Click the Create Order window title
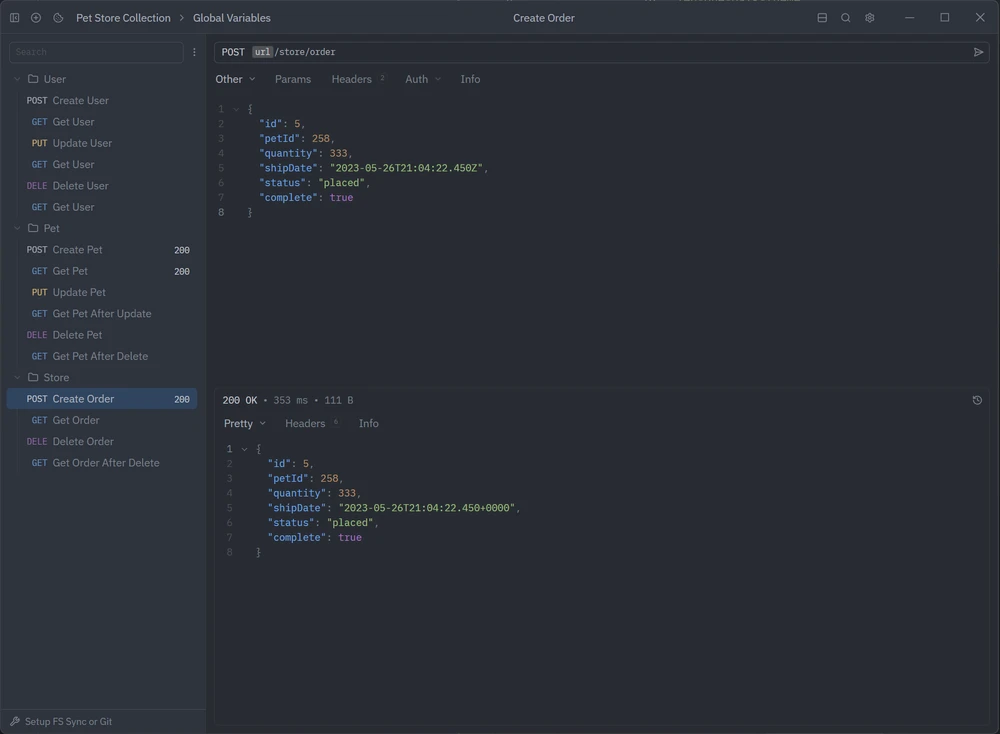Image resolution: width=1000 pixels, height=734 pixels. point(543,18)
